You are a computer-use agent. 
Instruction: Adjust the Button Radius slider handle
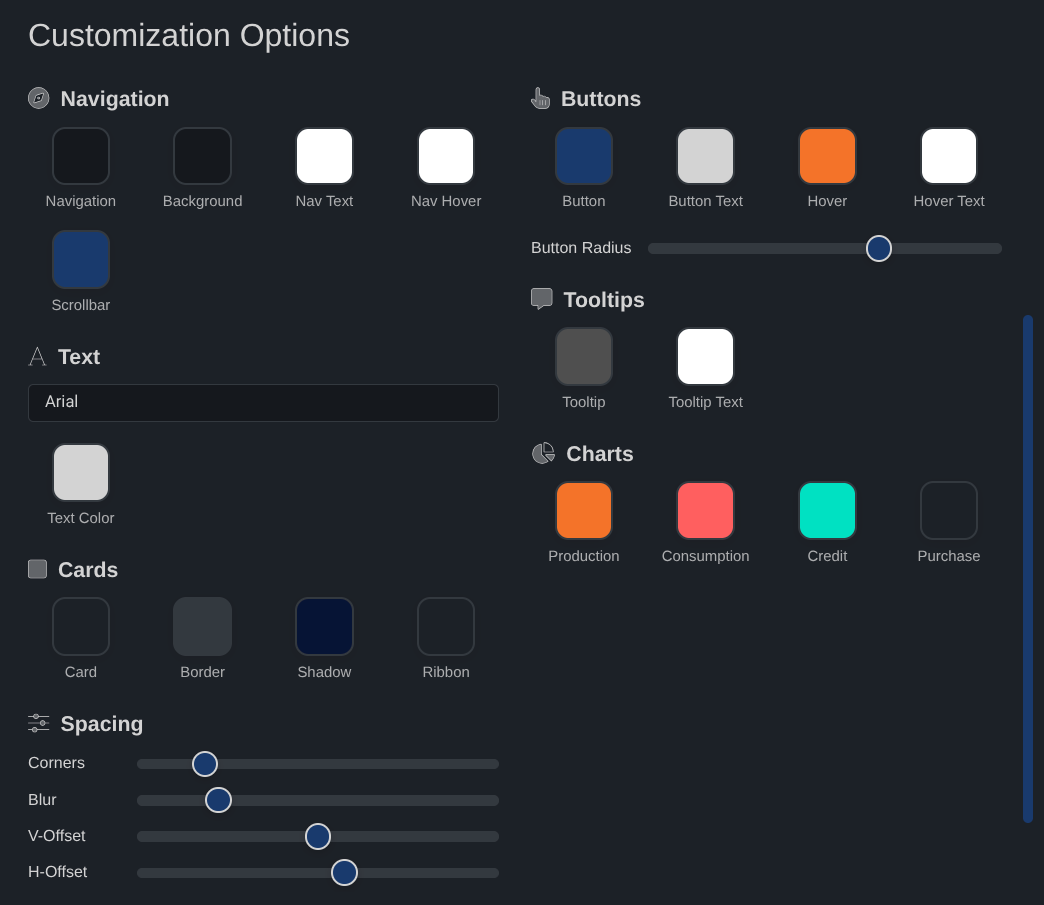(878, 248)
